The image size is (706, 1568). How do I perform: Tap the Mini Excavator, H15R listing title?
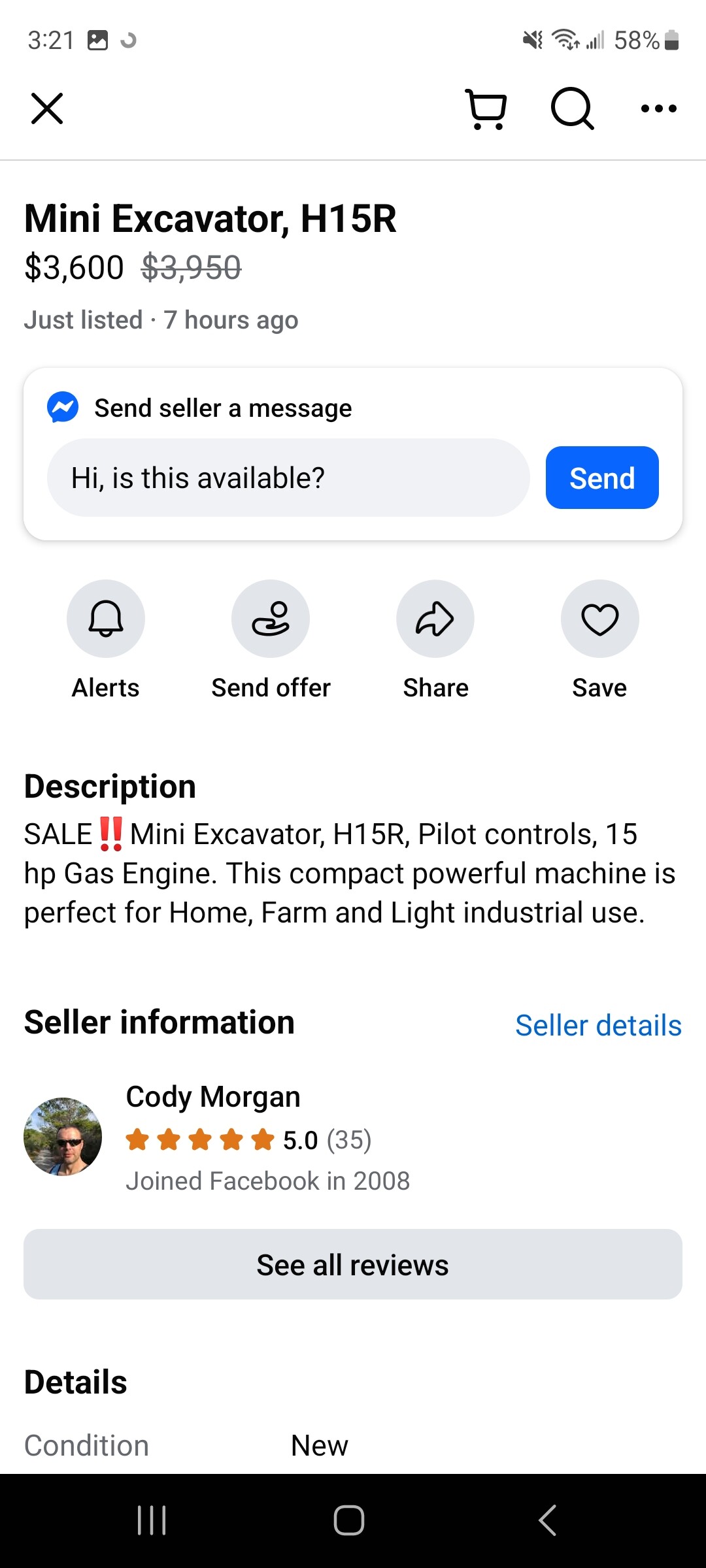(210, 218)
